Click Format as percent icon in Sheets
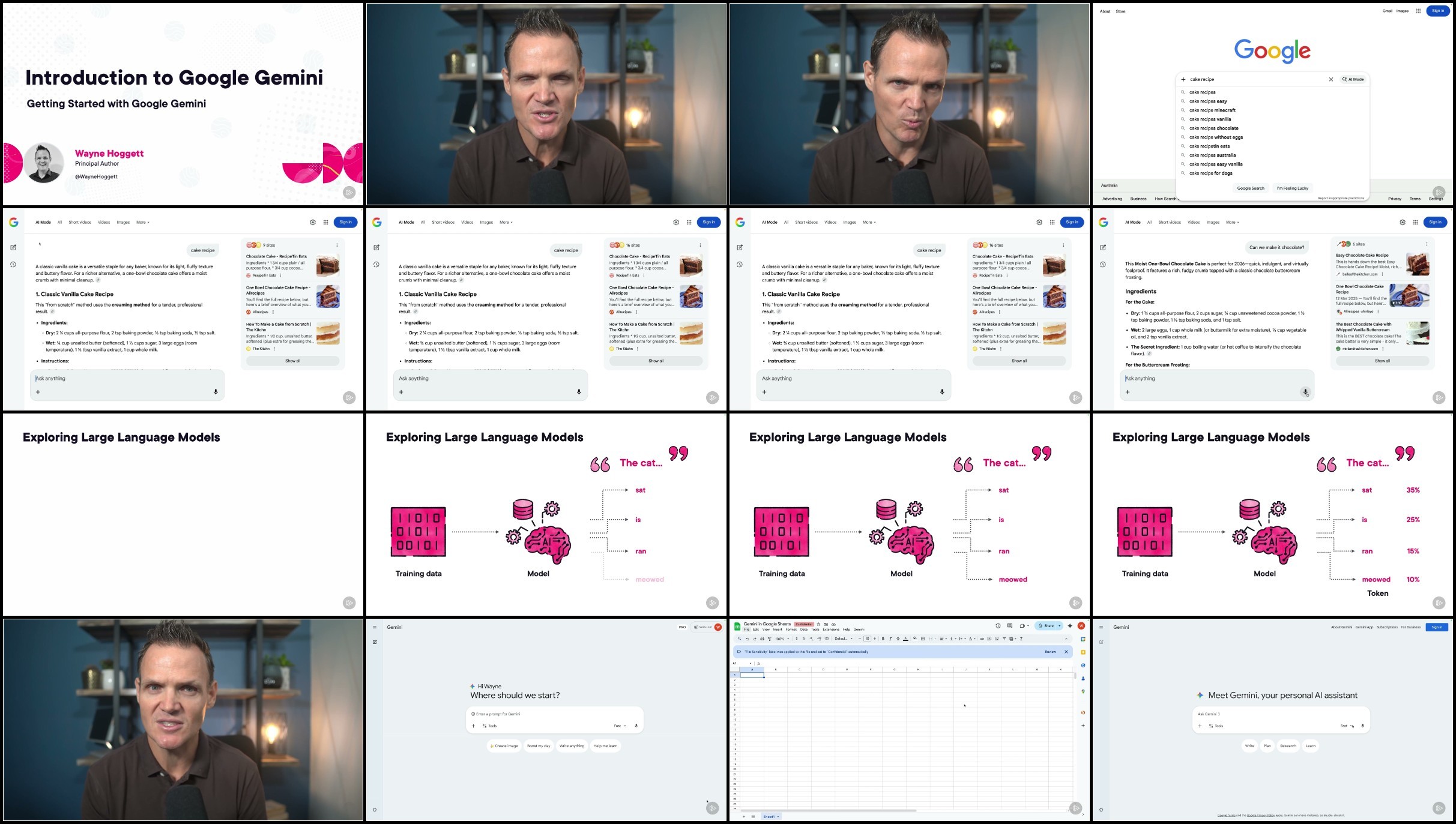This screenshot has height=824, width=1456. point(804,639)
